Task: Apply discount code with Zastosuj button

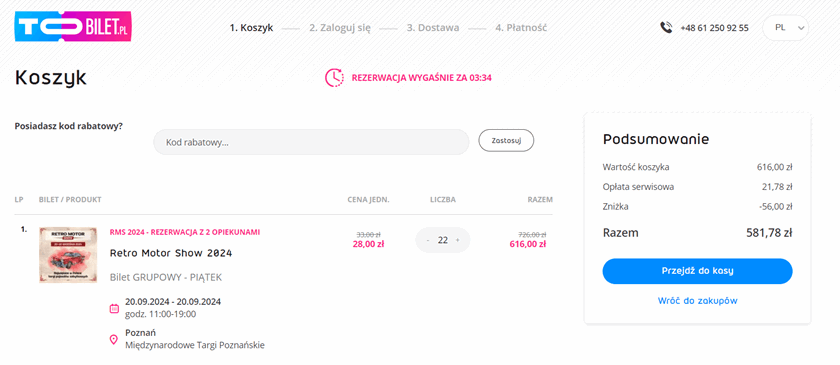Action: (506, 141)
